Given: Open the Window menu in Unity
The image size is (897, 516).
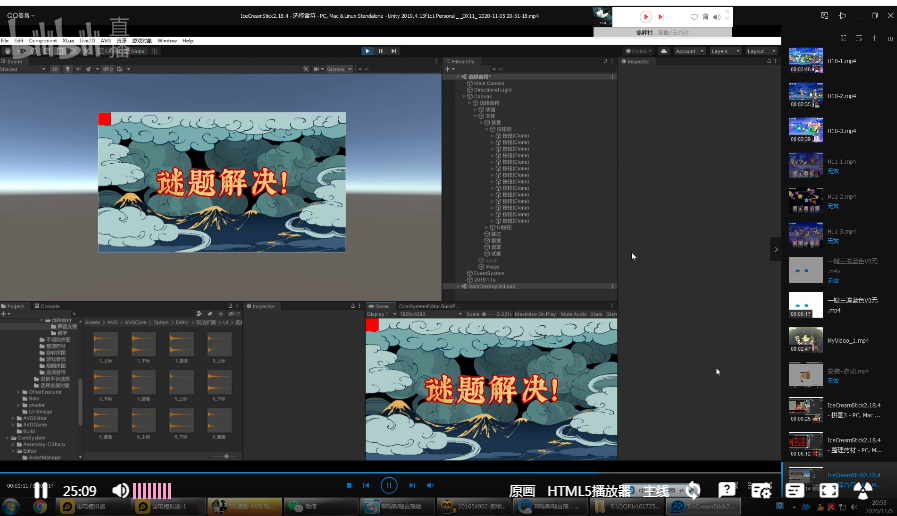Looking at the screenshot, I should pyautogui.click(x=167, y=41).
